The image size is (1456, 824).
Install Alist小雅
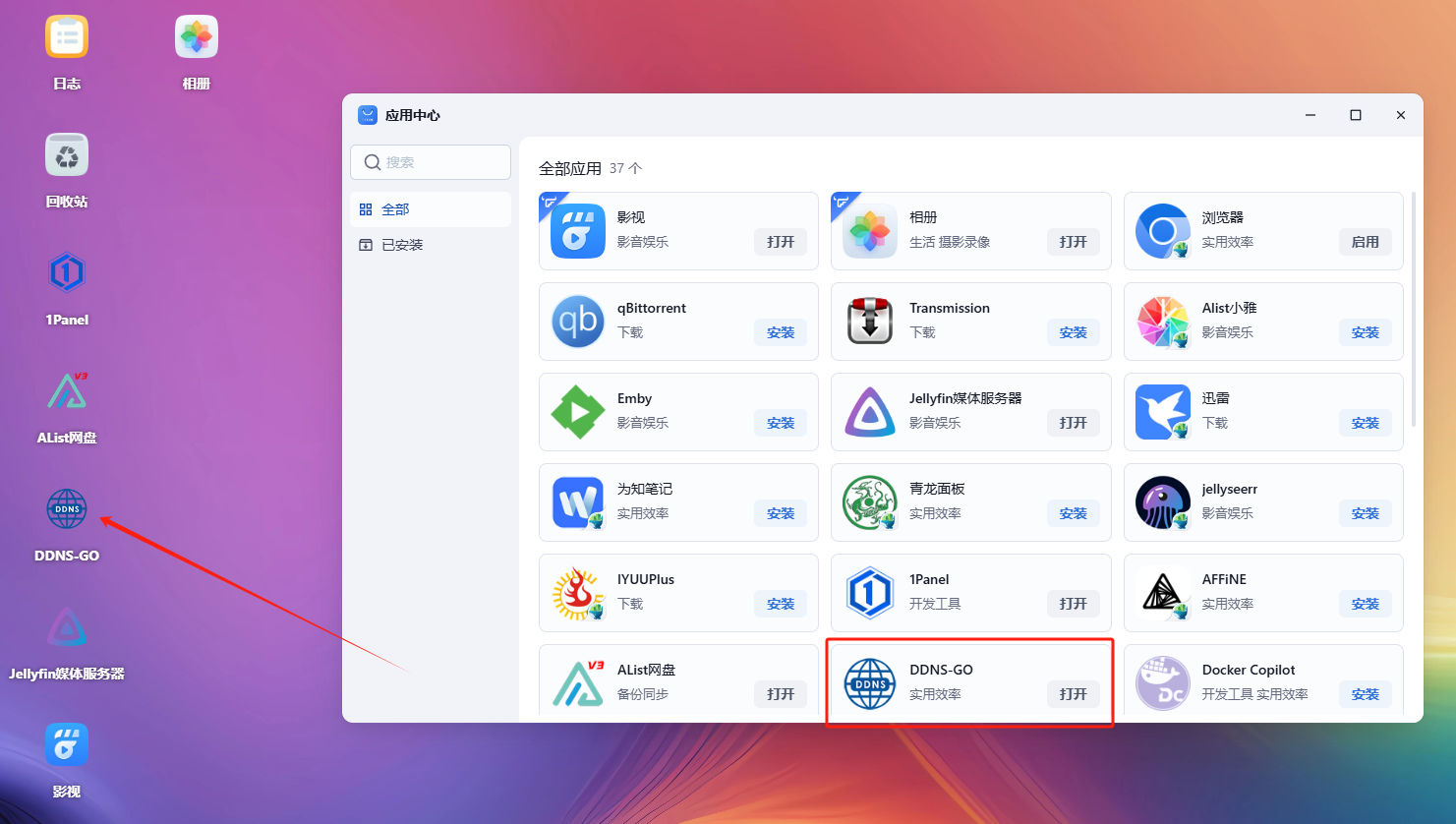tap(1365, 332)
